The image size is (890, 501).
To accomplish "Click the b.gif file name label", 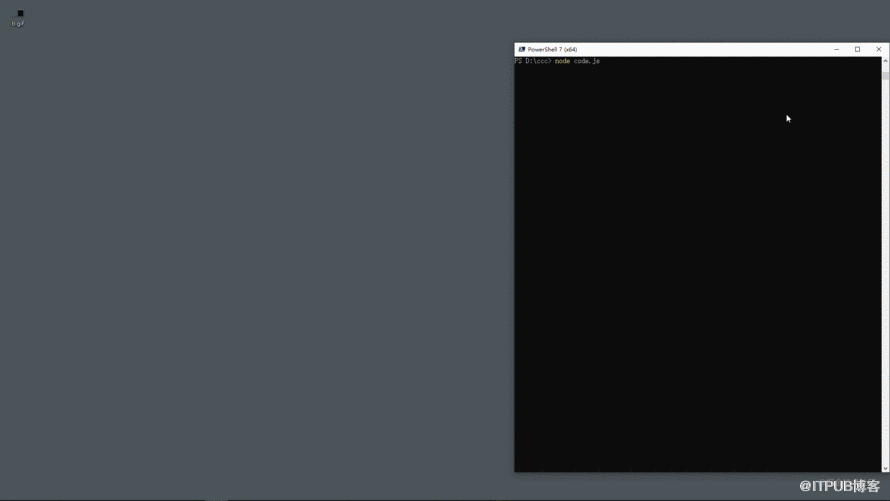I will click(18, 24).
